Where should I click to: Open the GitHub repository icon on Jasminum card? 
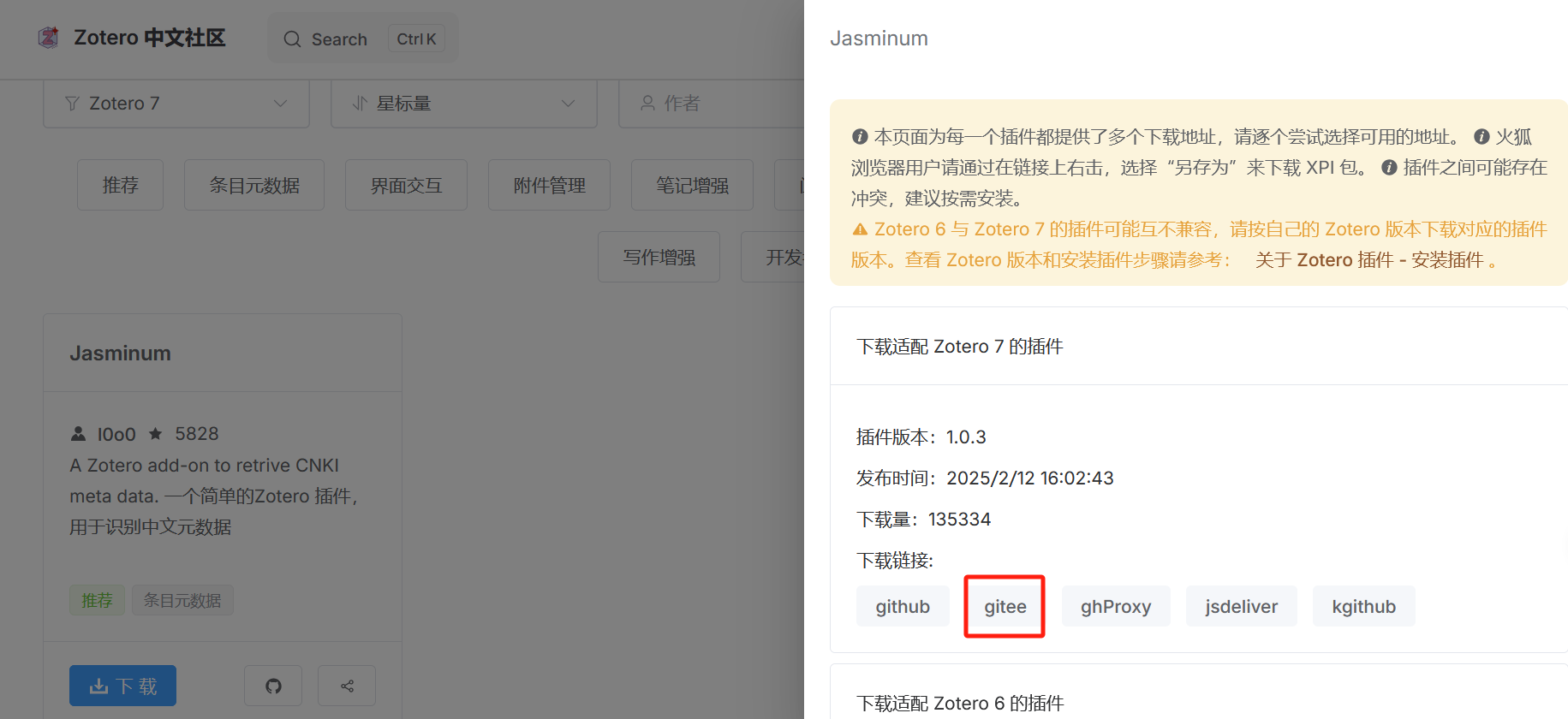point(273,686)
